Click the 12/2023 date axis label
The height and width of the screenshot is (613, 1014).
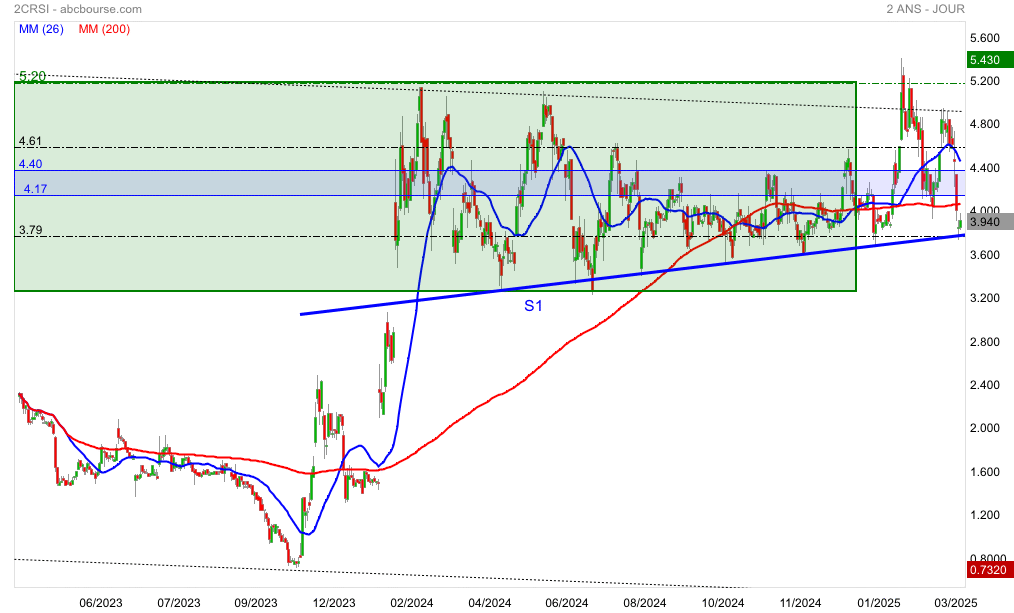(x=334, y=603)
